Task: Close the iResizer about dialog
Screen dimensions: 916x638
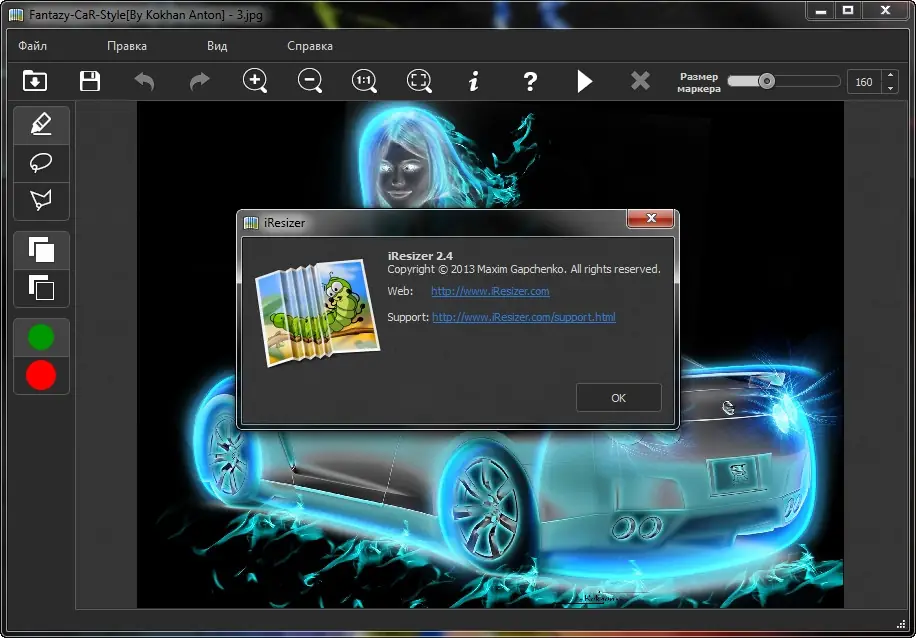Action: (651, 219)
